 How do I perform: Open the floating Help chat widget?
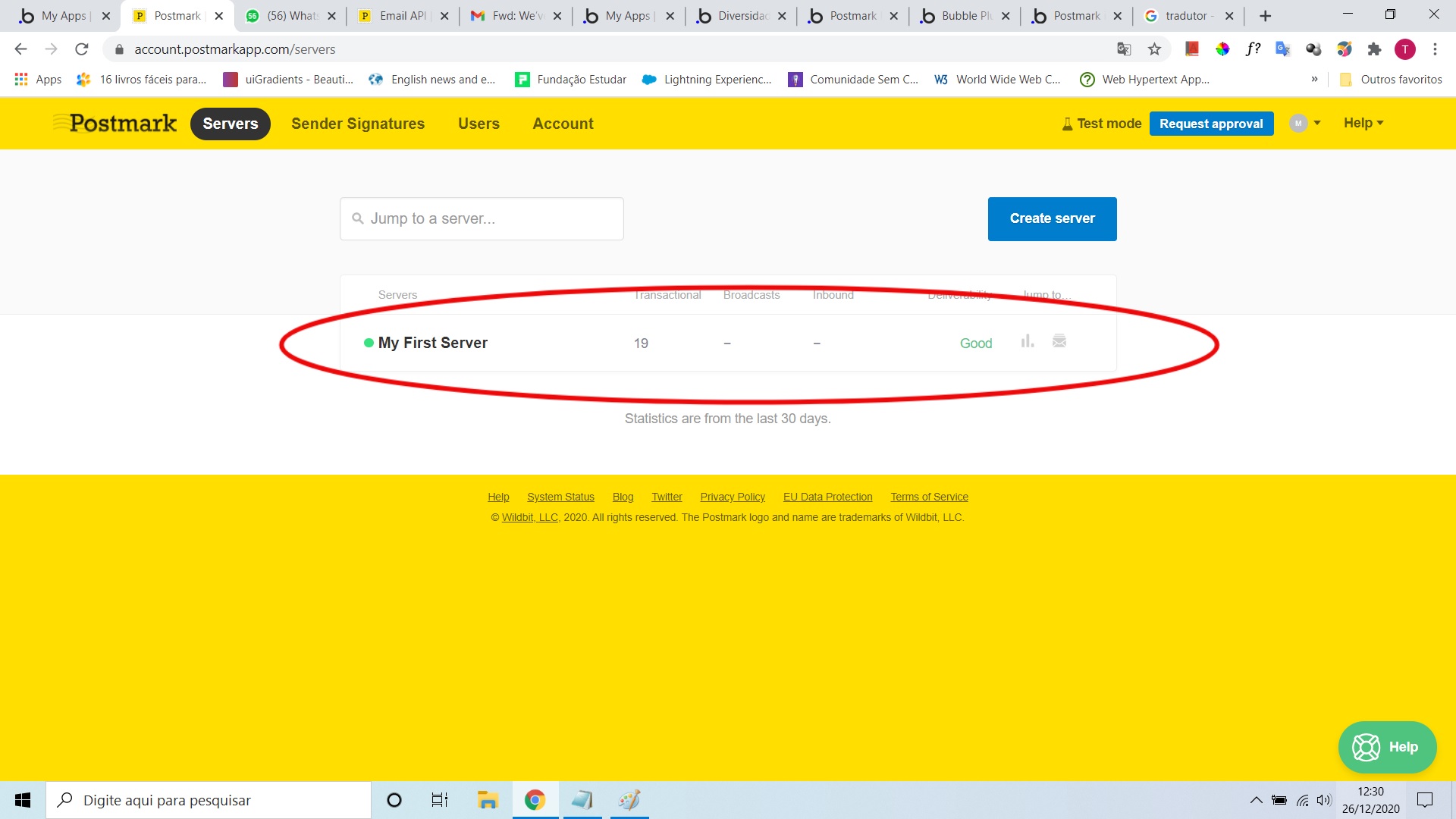[x=1387, y=747]
